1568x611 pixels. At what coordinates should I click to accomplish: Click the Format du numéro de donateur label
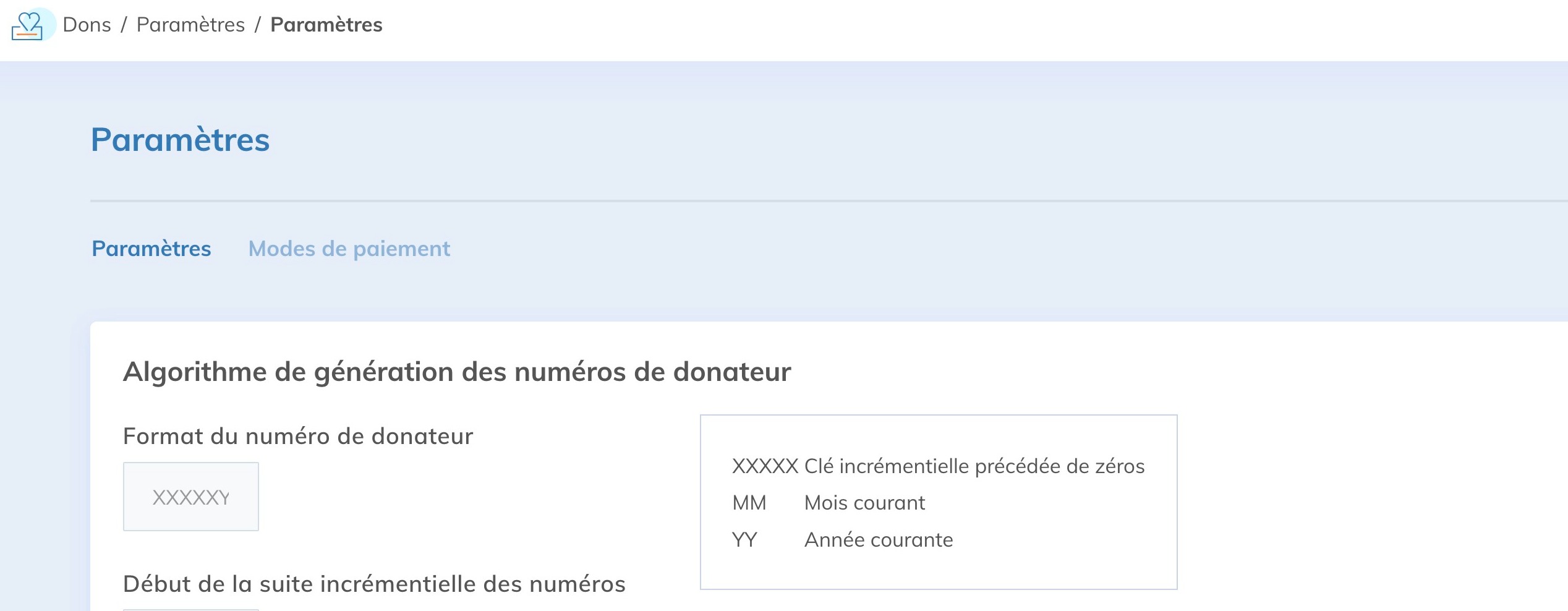298,436
